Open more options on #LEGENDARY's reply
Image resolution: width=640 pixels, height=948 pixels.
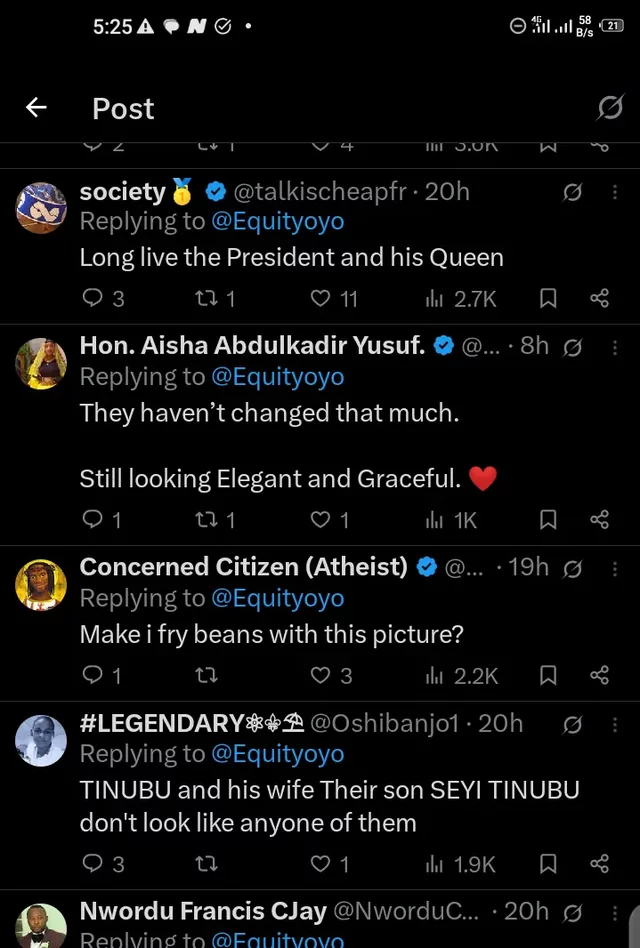click(615, 724)
